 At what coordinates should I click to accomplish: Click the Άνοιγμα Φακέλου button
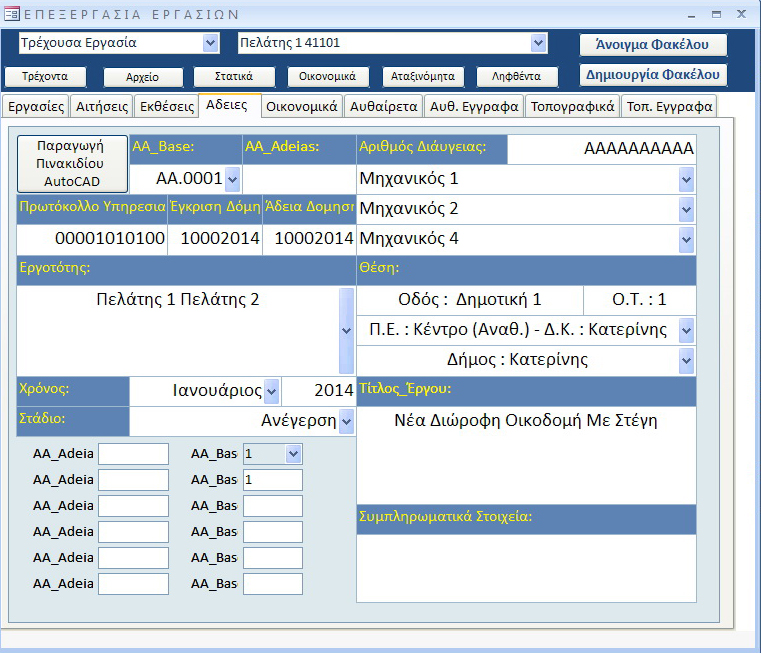coord(652,45)
